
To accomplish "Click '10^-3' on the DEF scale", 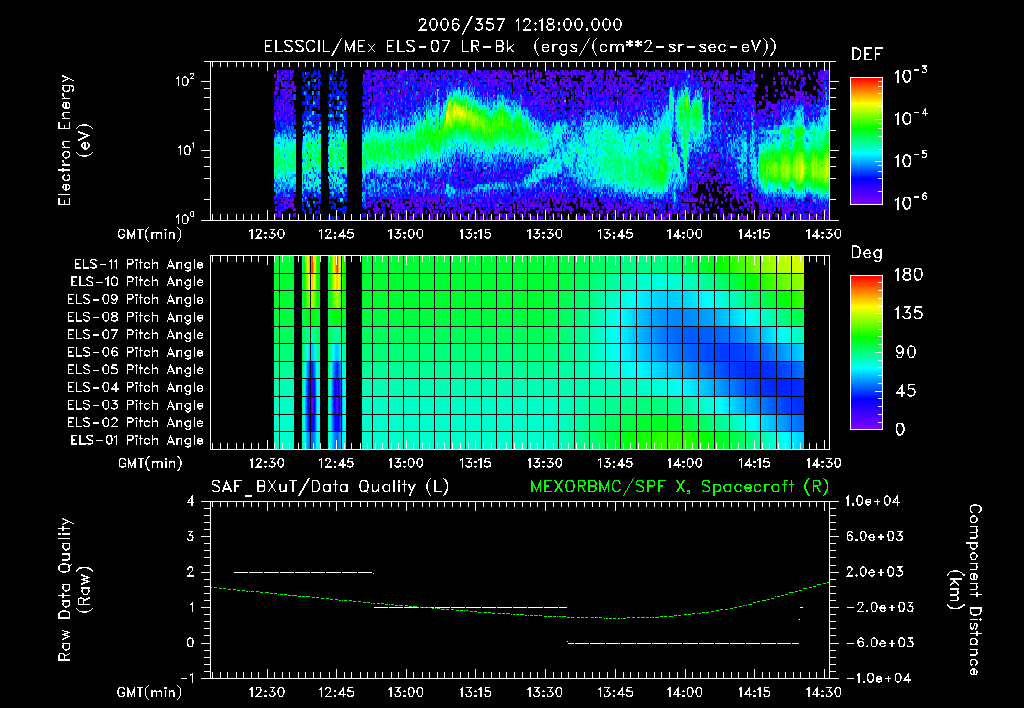I will 911,76.
